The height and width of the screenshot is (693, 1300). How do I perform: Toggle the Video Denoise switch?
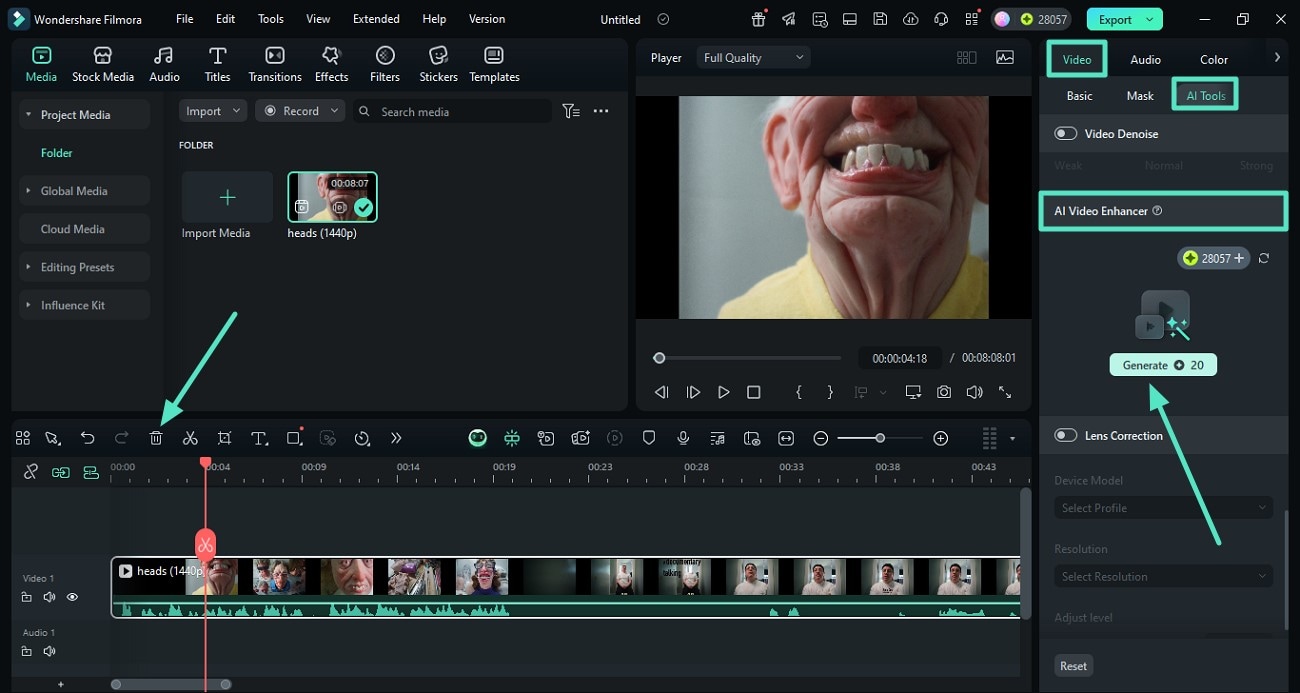point(1066,133)
